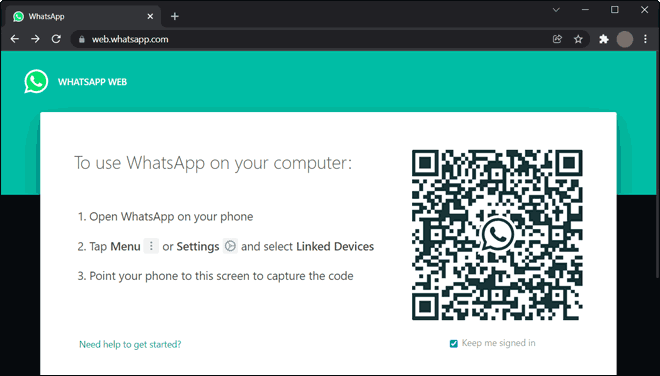Reload the WhatsApp Web page

click(56, 39)
